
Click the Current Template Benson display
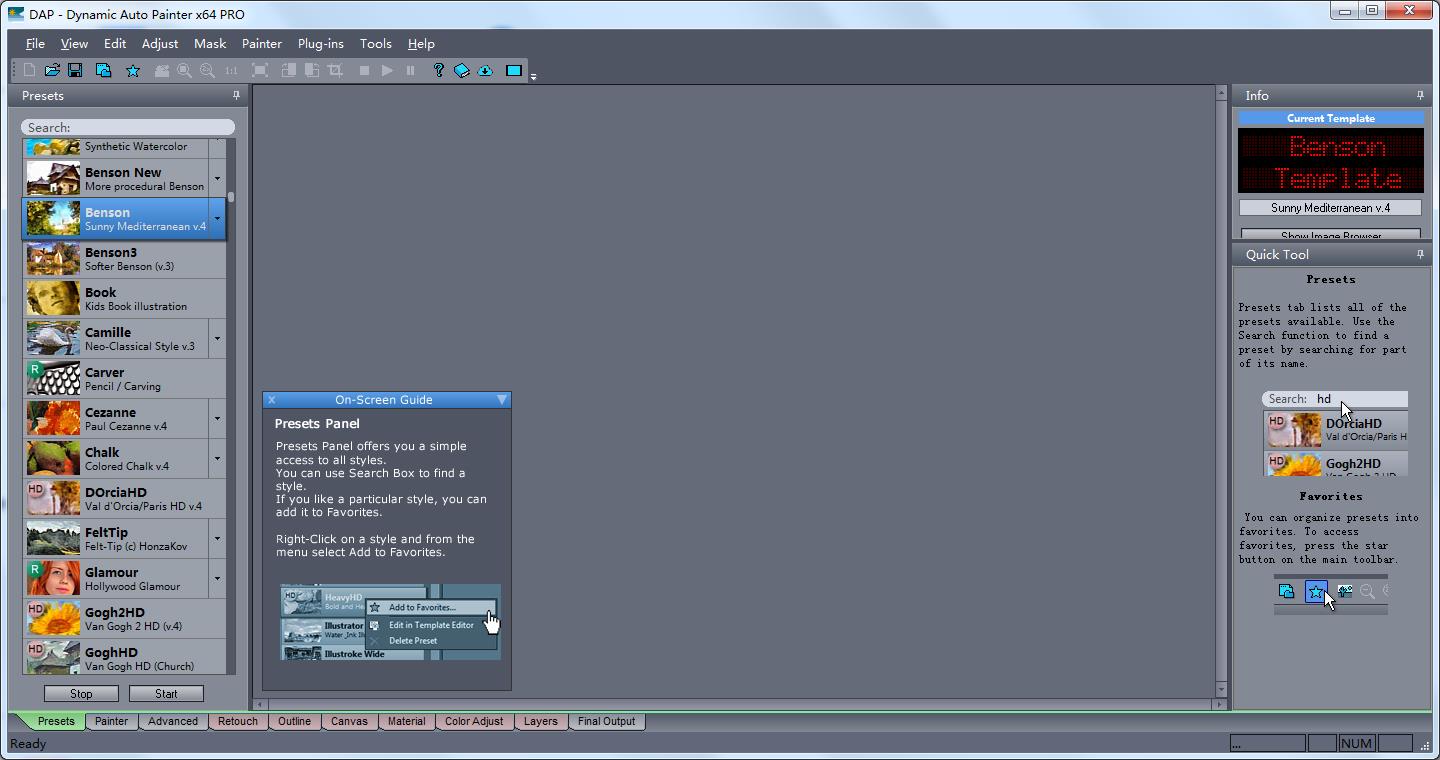click(x=1330, y=160)
